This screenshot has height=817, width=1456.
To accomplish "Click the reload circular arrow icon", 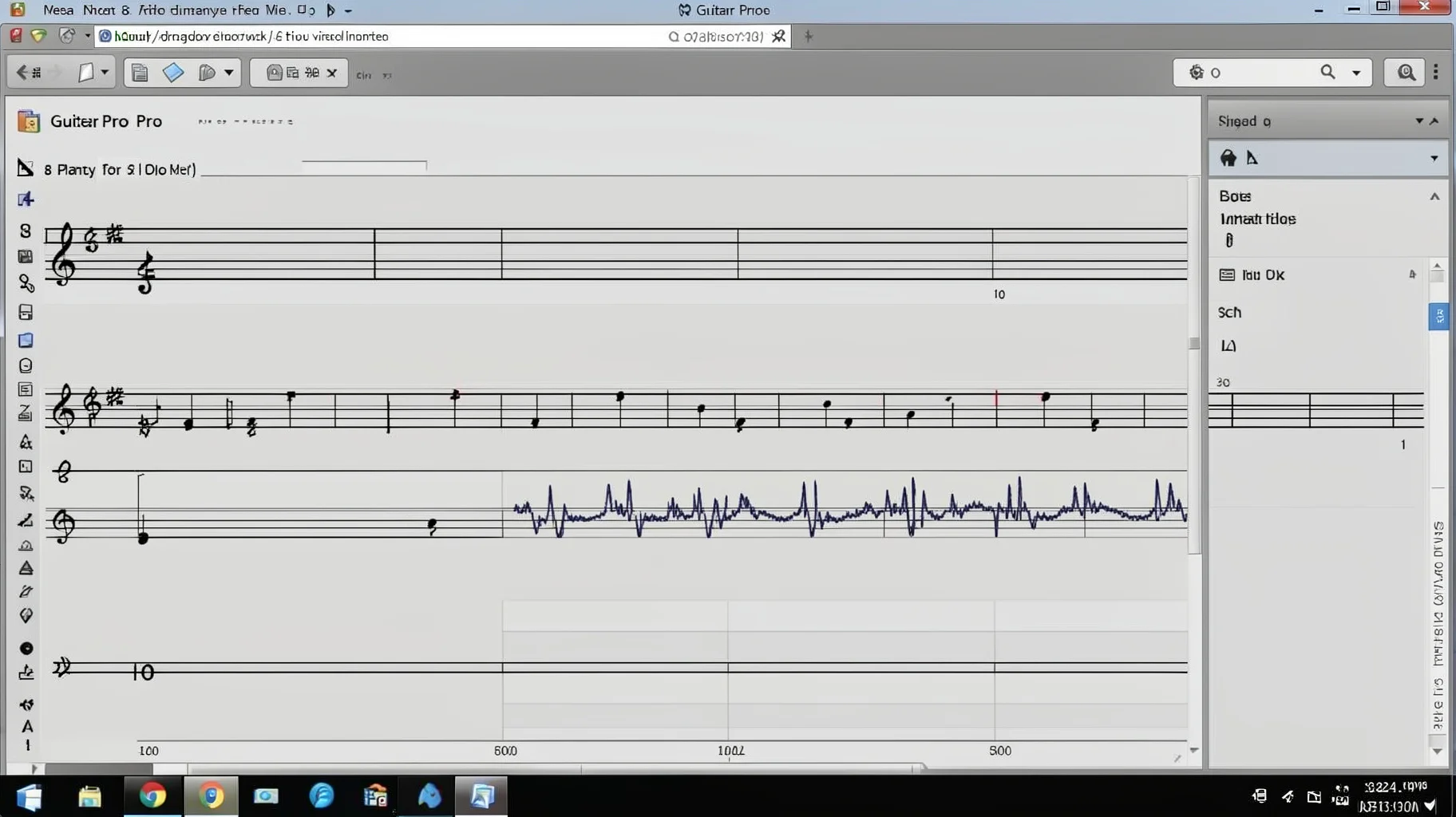I will (x=67, y=36).
